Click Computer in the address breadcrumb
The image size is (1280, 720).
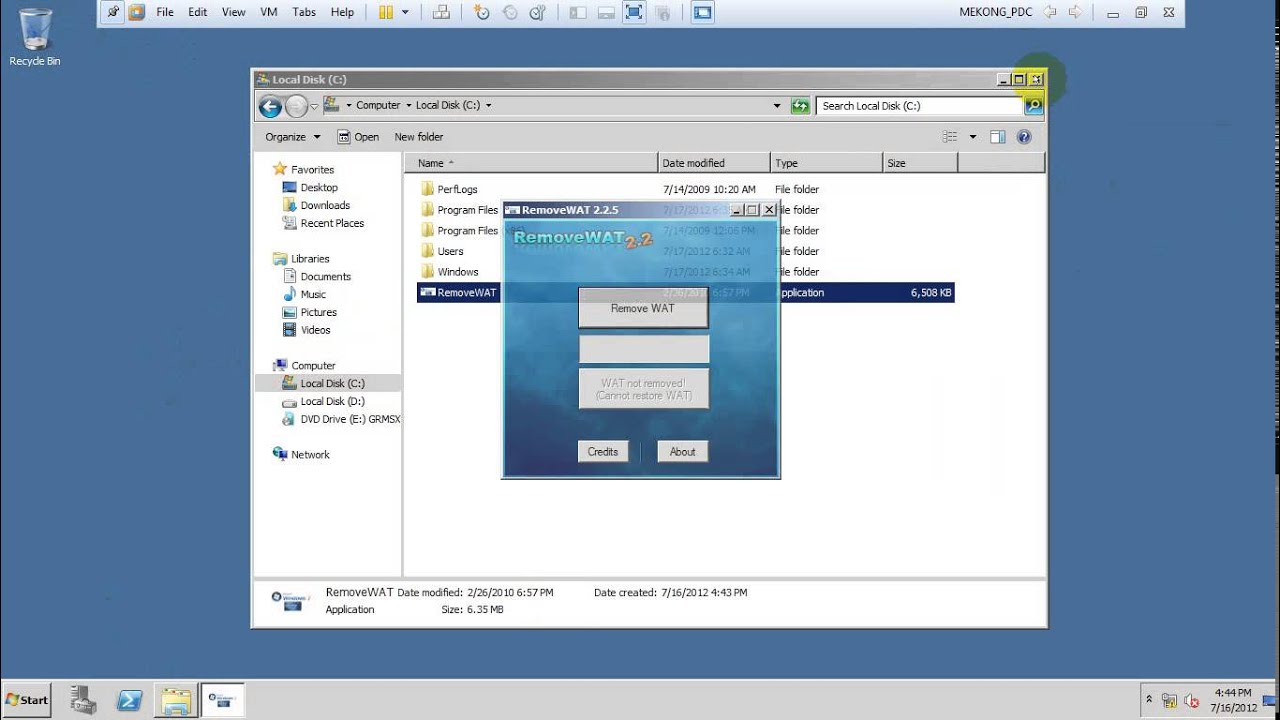[x=378, y=105]
